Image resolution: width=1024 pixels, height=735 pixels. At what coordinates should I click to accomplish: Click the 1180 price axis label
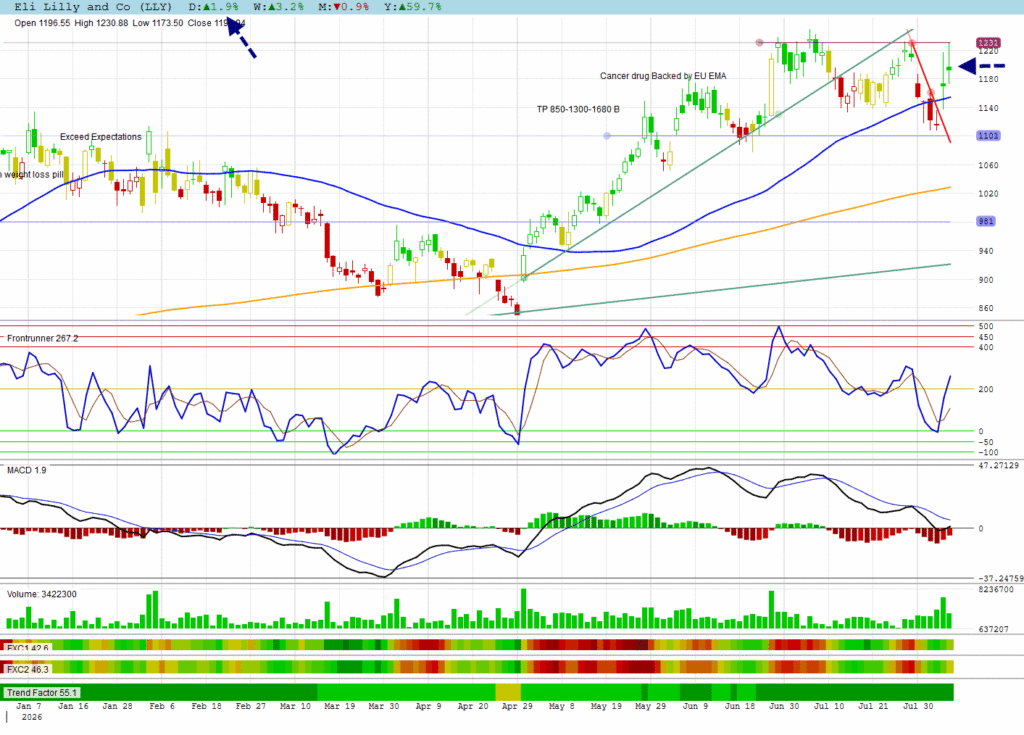[988, 79]
